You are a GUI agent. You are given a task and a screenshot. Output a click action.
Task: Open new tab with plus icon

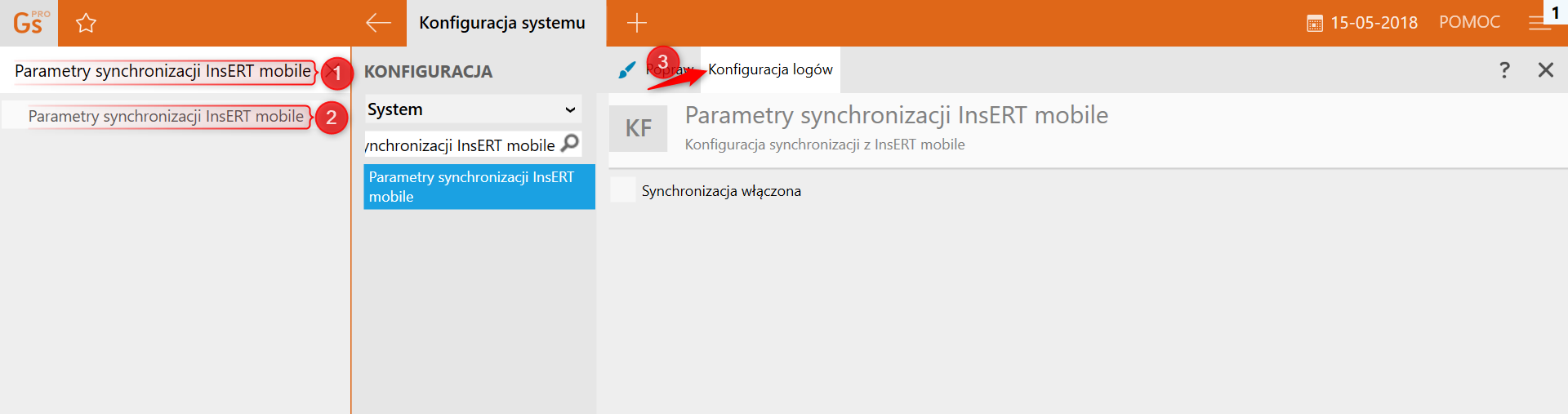pos(637,23)
